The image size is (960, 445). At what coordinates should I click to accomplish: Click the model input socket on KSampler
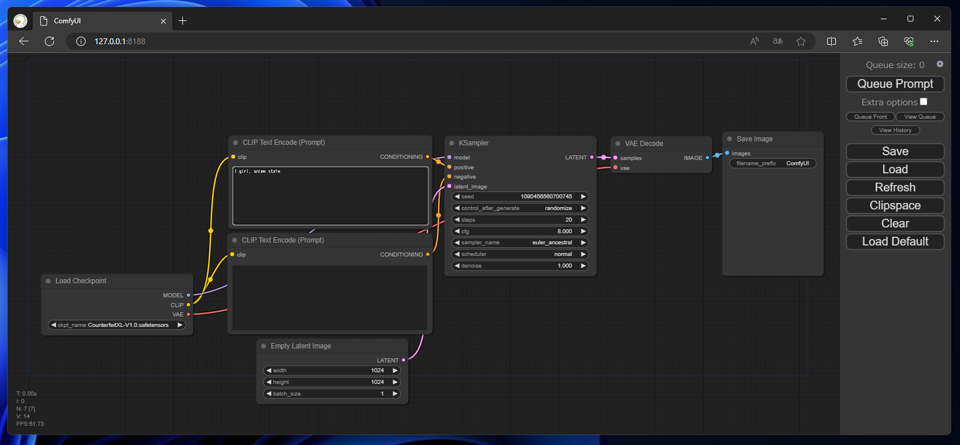coord(449,157)
